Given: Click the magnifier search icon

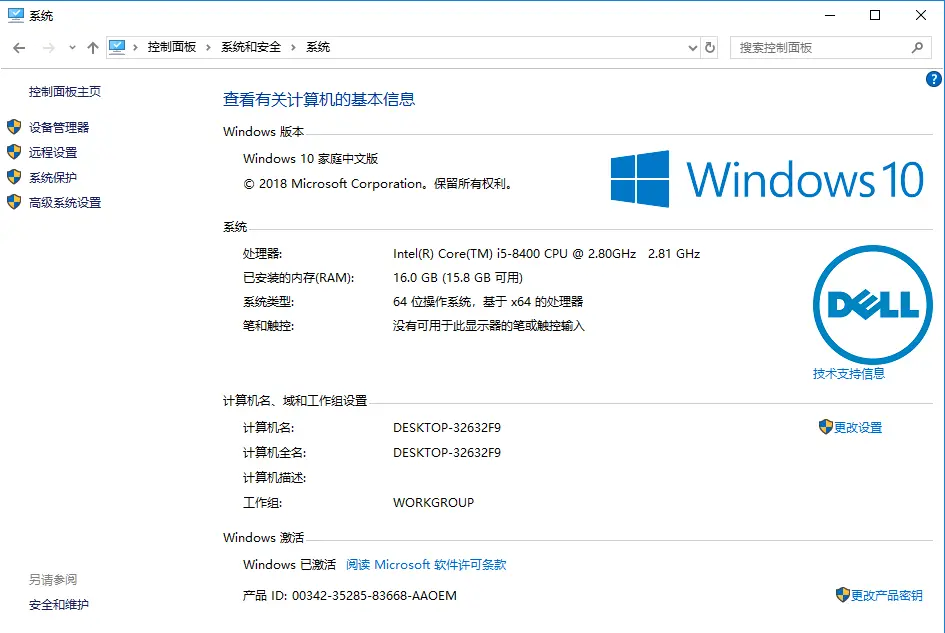Looking at the screenshot, I should [917, 48].
